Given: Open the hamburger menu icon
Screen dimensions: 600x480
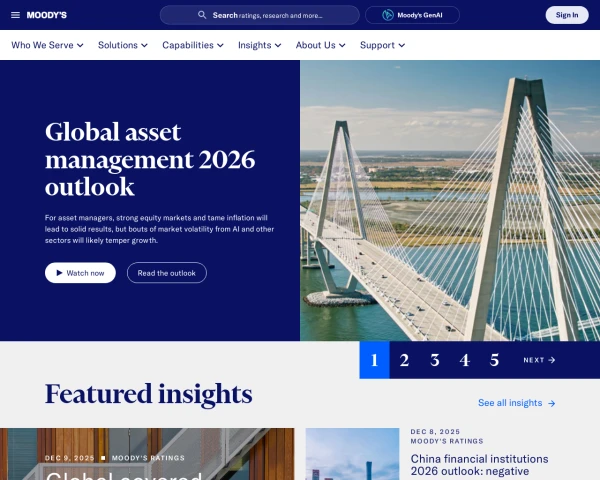Looking at the screenshot, I should click(15, 15).
